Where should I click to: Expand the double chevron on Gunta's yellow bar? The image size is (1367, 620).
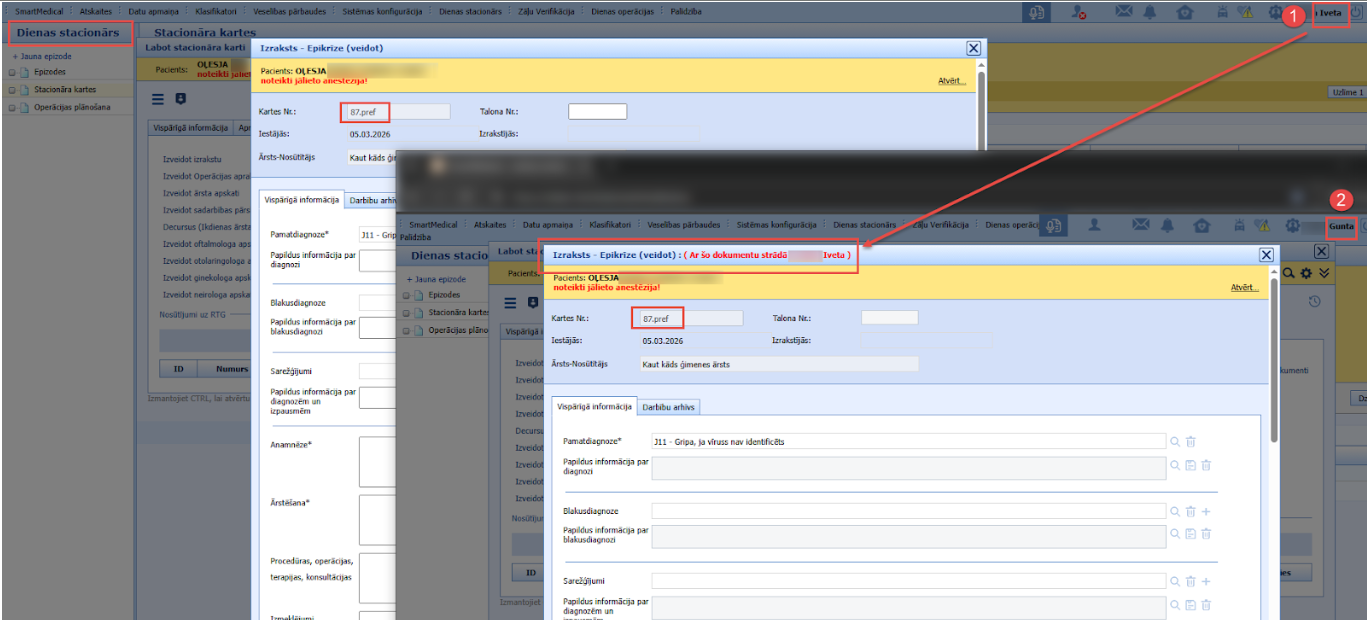pyautogui.click(x=1324, y=273)
